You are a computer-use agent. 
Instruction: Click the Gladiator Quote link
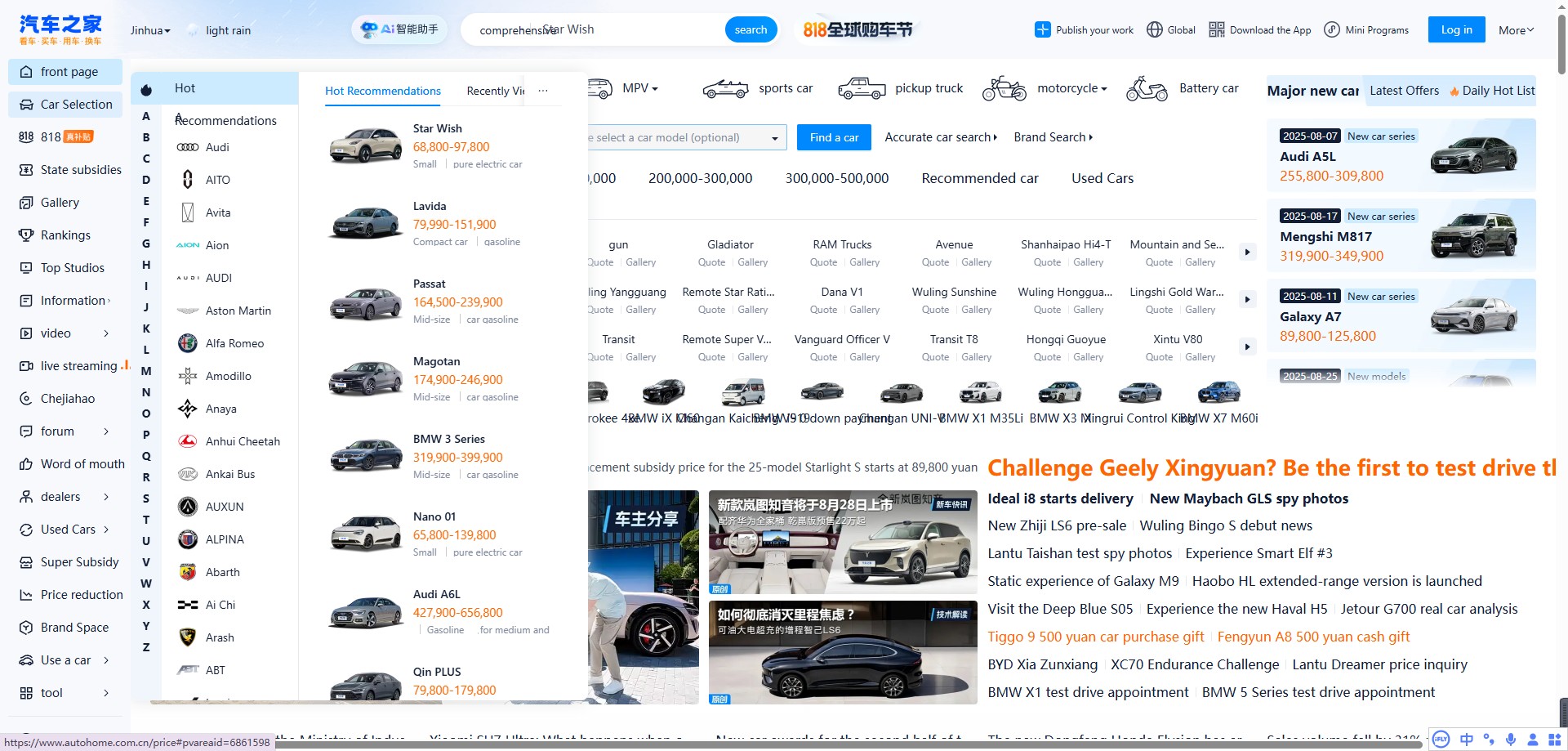click(x=711, y=262)
